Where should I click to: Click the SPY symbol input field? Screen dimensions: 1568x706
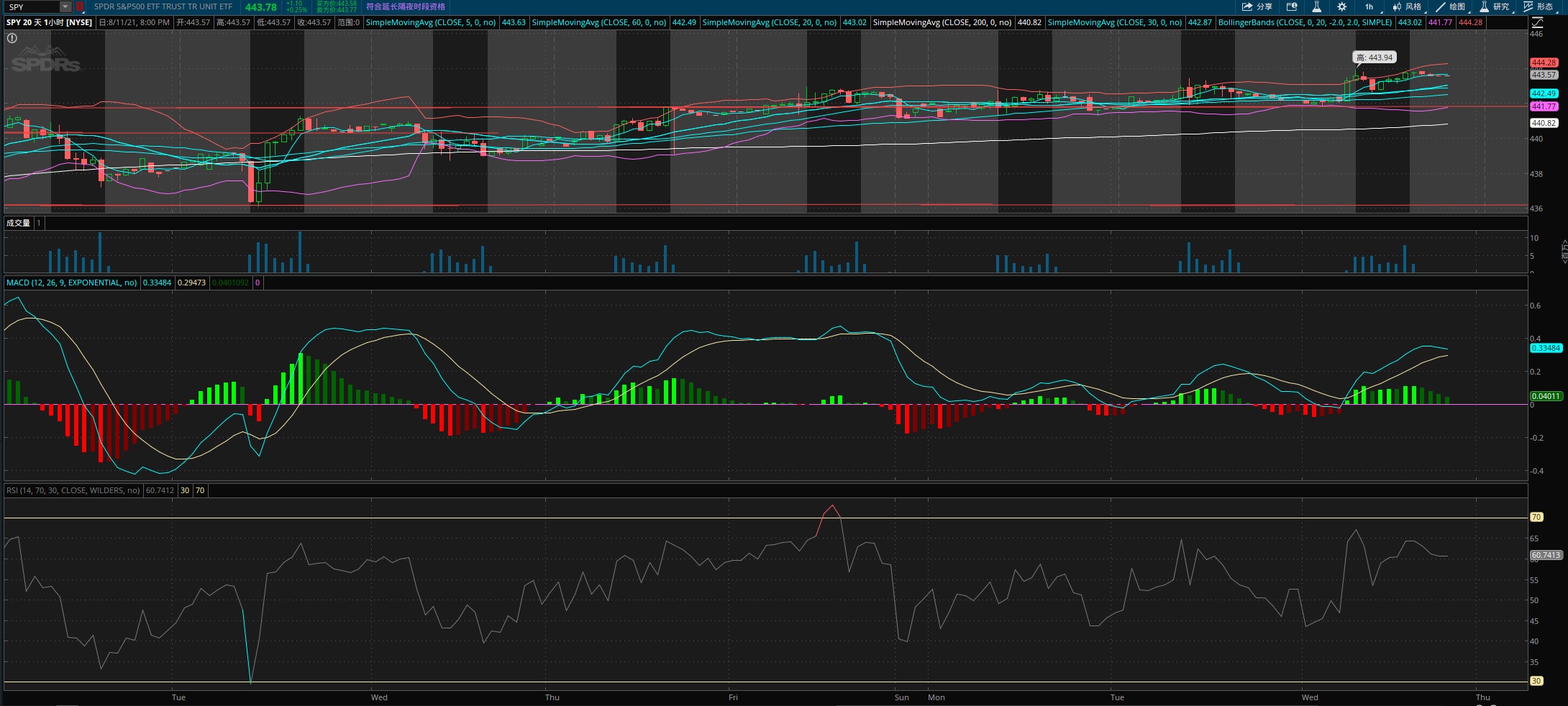pyautogui.click(x=32, y=6)
